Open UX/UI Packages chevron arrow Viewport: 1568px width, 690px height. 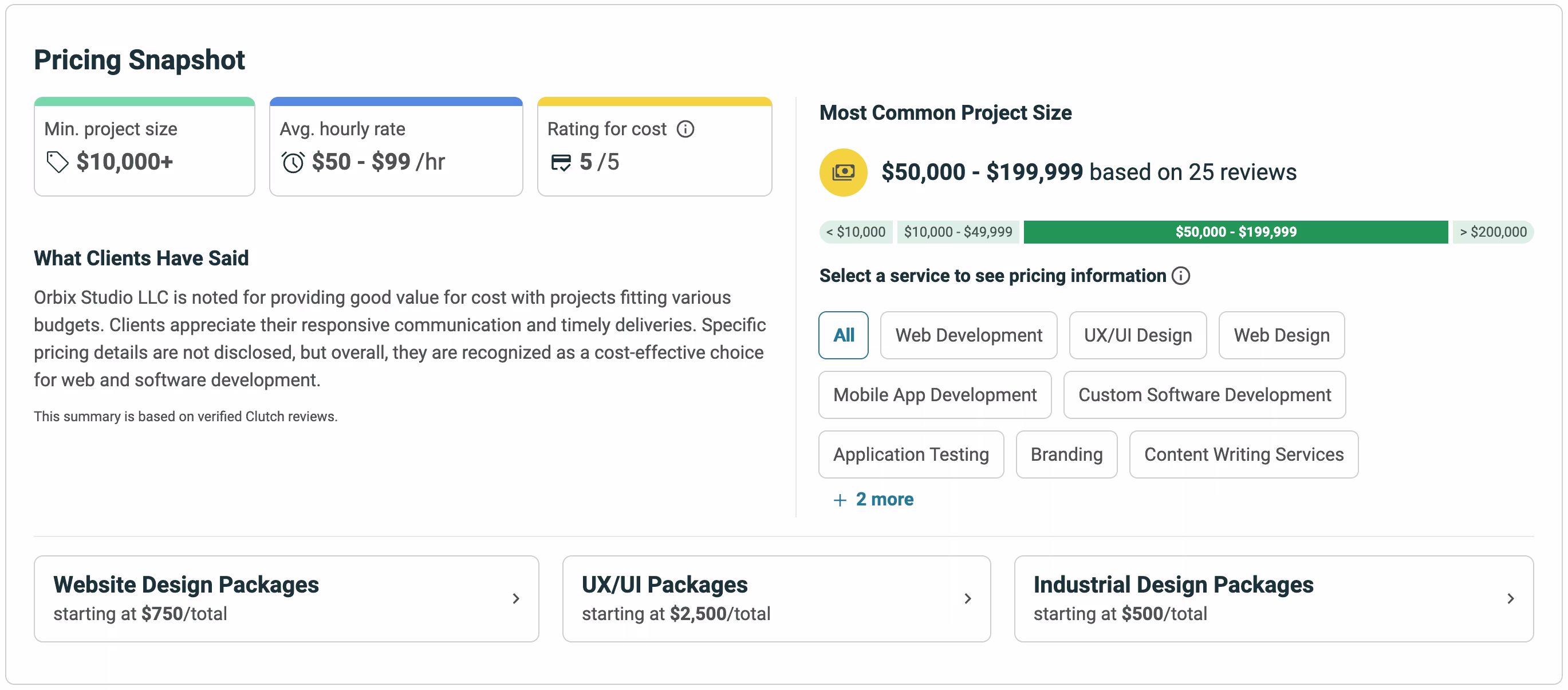[968, 599]
